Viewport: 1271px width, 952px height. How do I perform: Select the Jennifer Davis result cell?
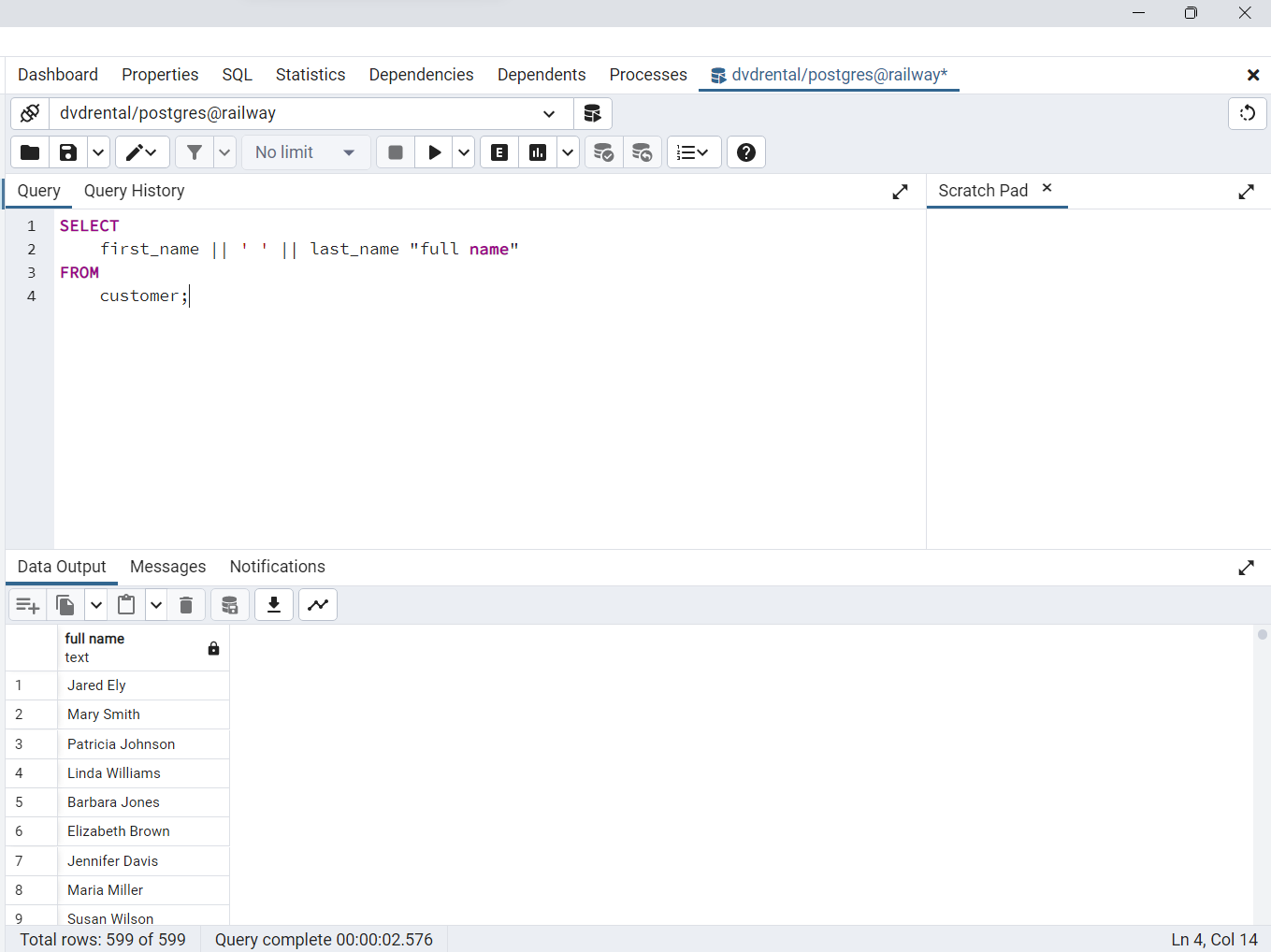(113, 861)
